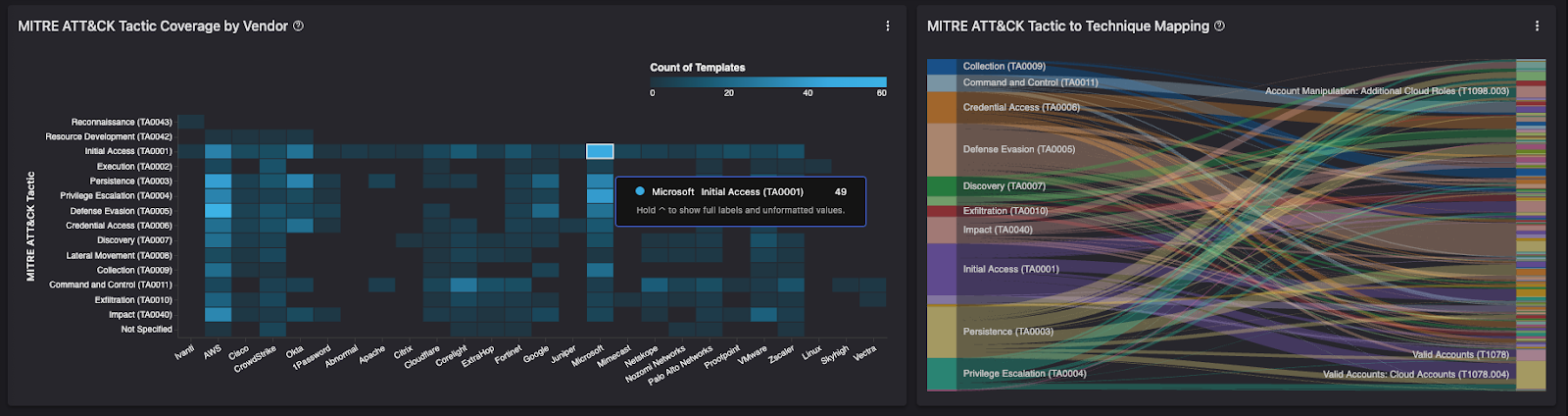Click the Lateral Movement (TA0008) row label
The image size is (1568, 416).
coord(119,256)
